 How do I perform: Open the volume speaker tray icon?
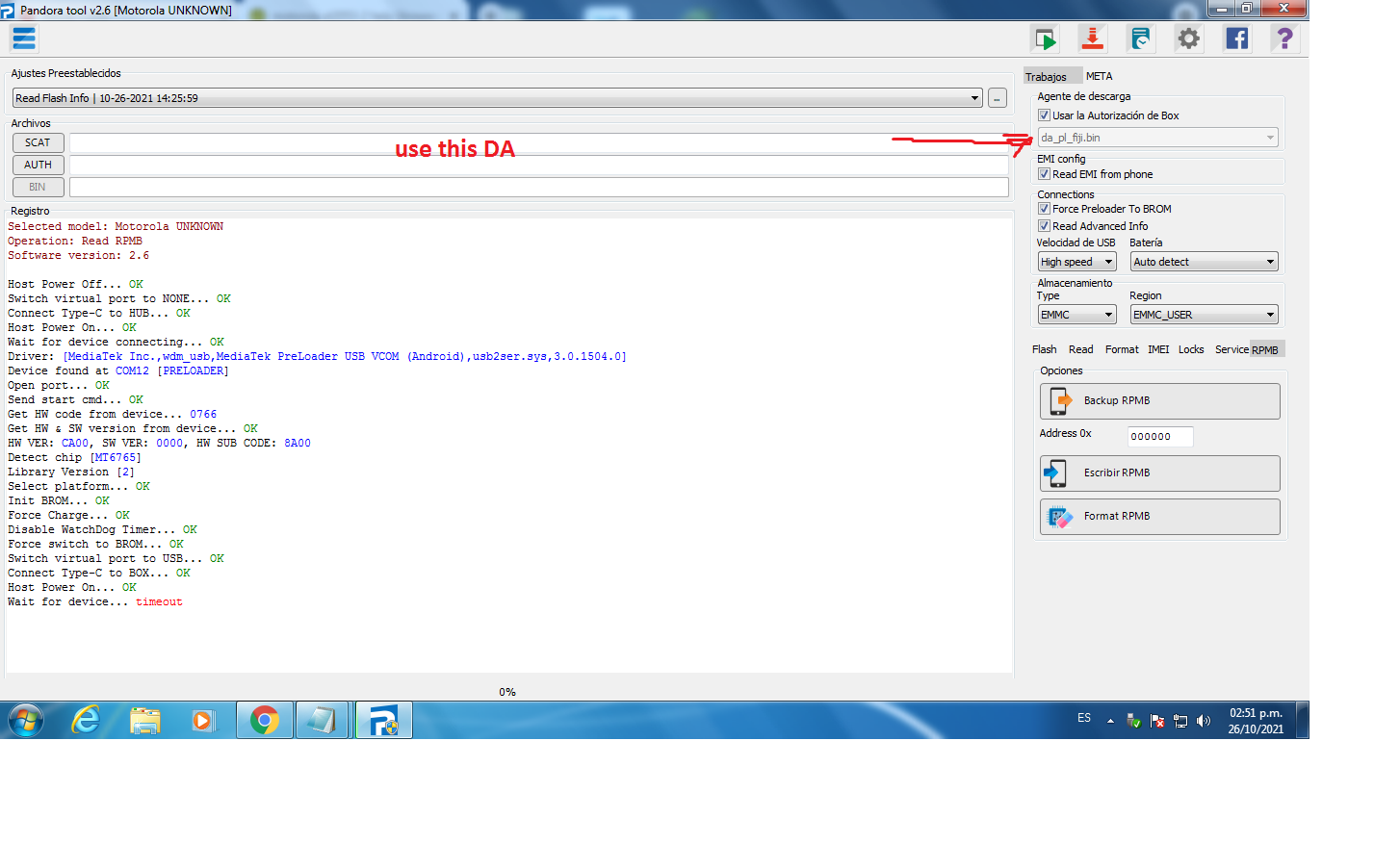(x=1204, y=720)
